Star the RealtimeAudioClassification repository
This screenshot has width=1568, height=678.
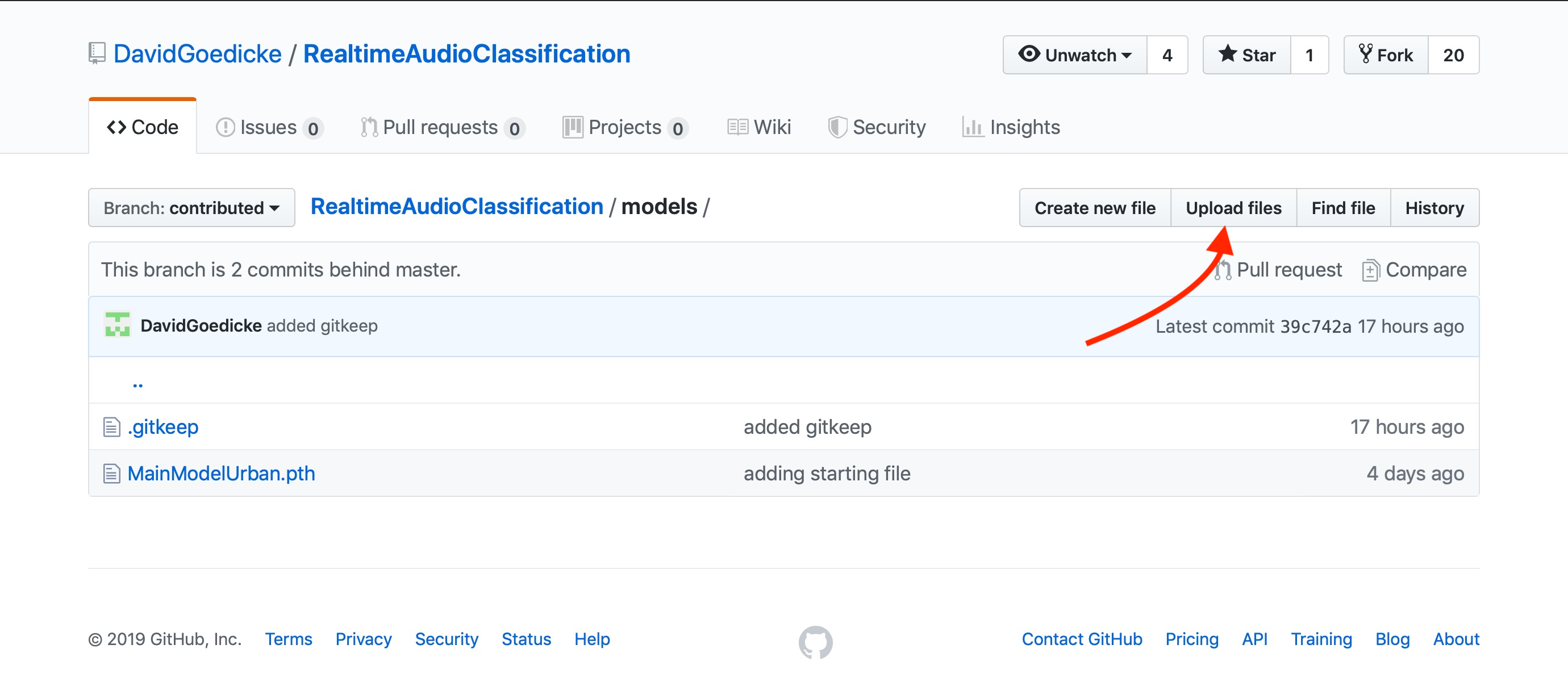tap(1246, 56)
